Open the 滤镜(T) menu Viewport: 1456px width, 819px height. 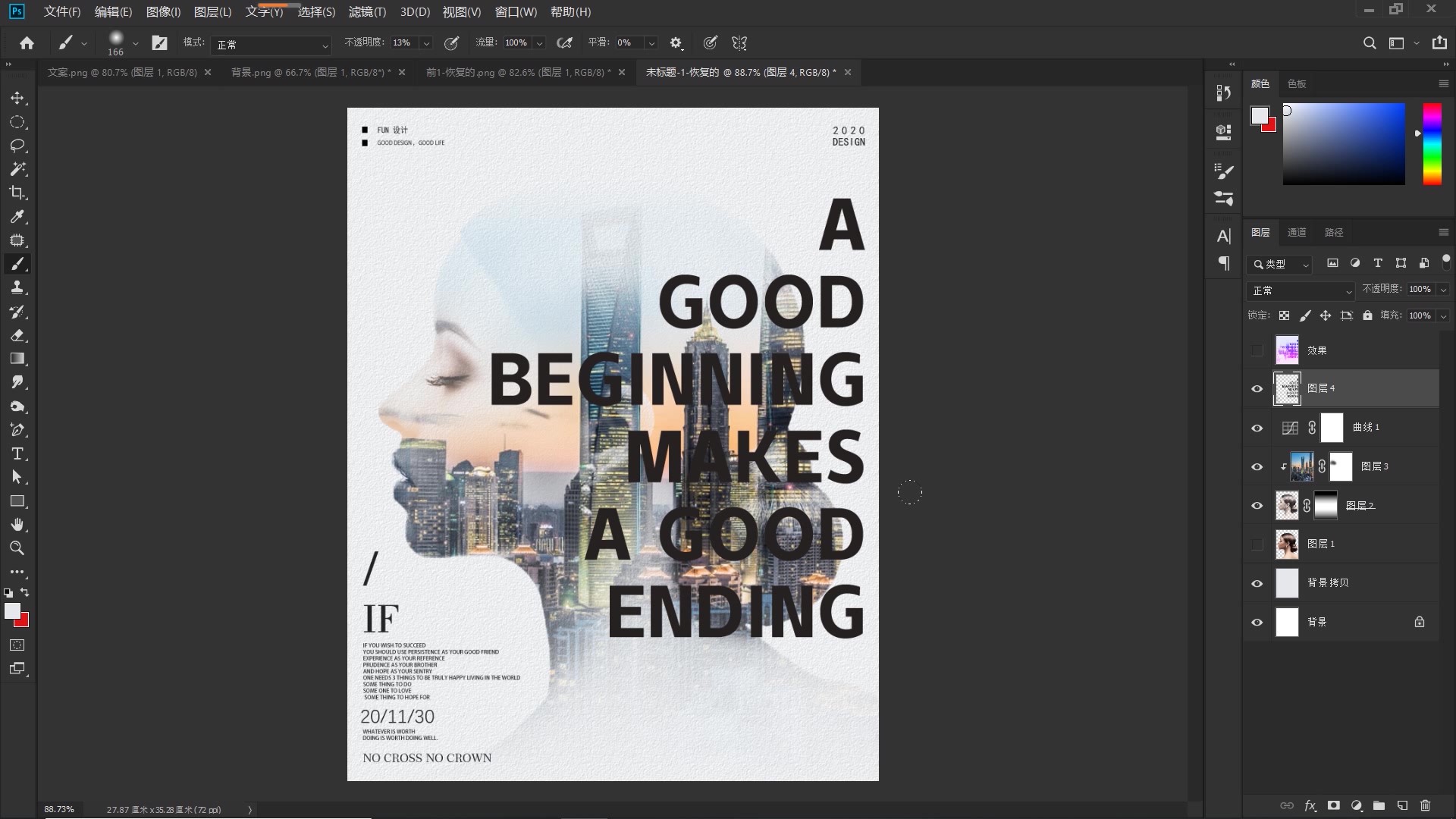(367, 12)
